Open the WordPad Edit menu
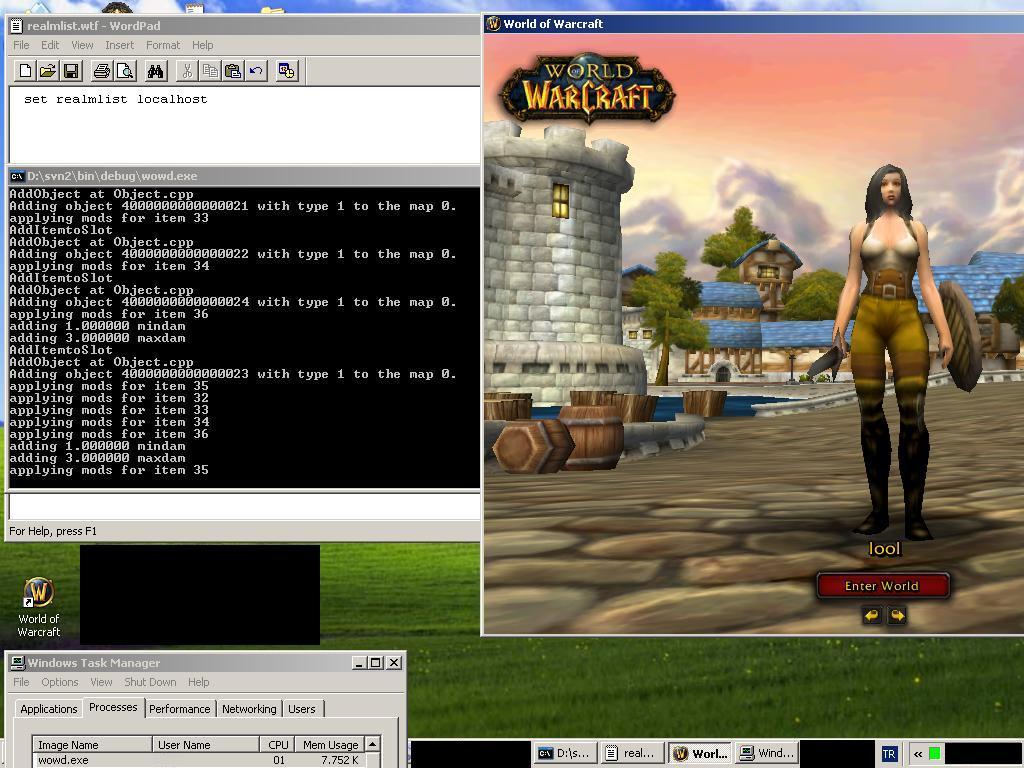The image size is (1024, 768). 50,45
